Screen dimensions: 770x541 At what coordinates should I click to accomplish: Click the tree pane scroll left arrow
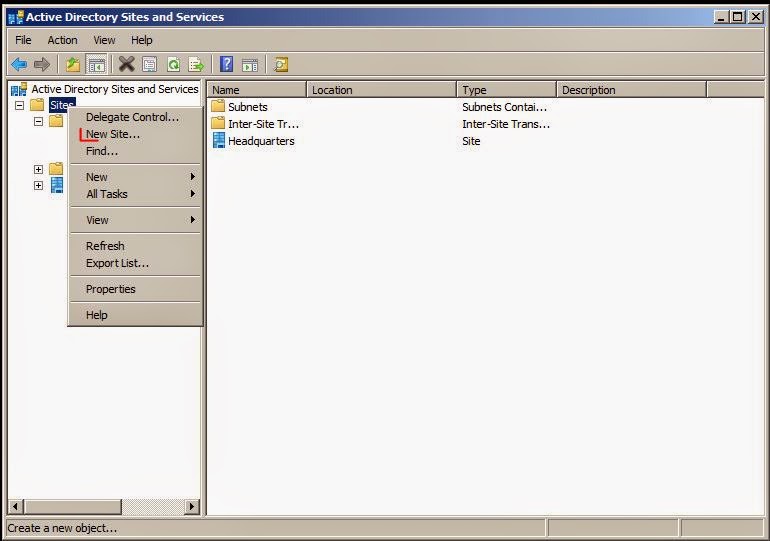click(x=16, y=506)
